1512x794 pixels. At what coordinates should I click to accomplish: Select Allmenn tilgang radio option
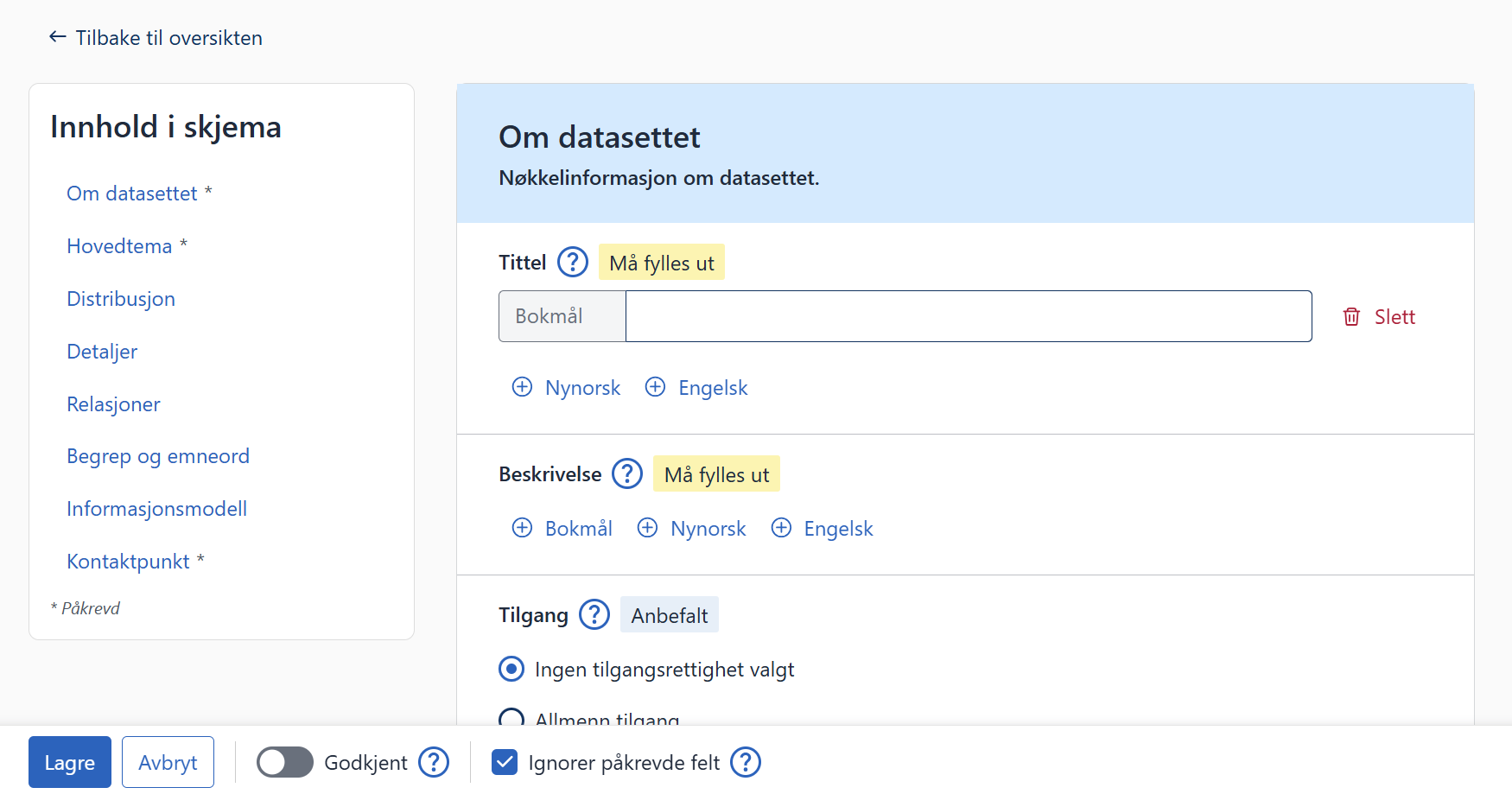click(511, 718)
